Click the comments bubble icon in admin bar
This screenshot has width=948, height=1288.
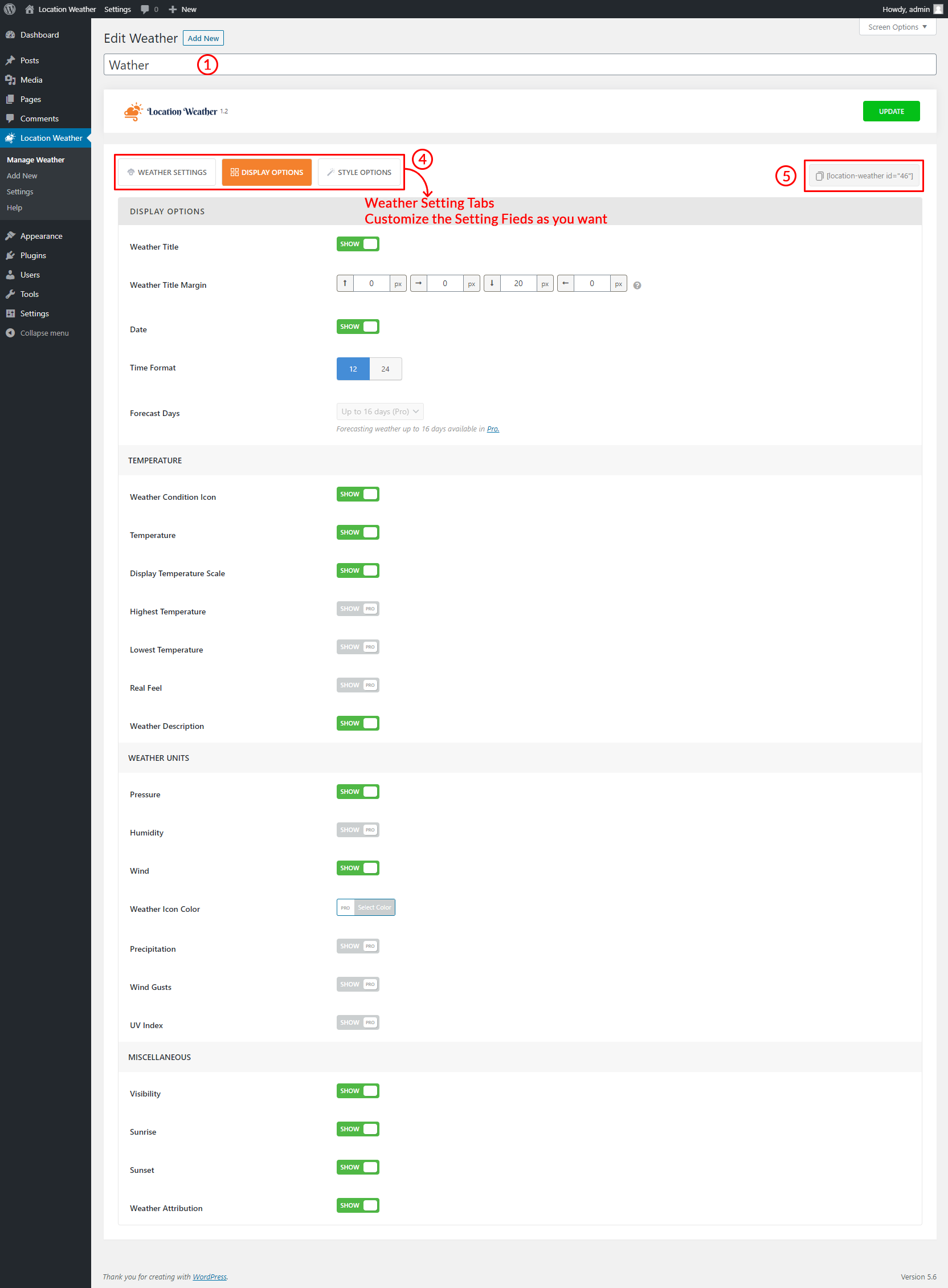(x=145, y=9)
